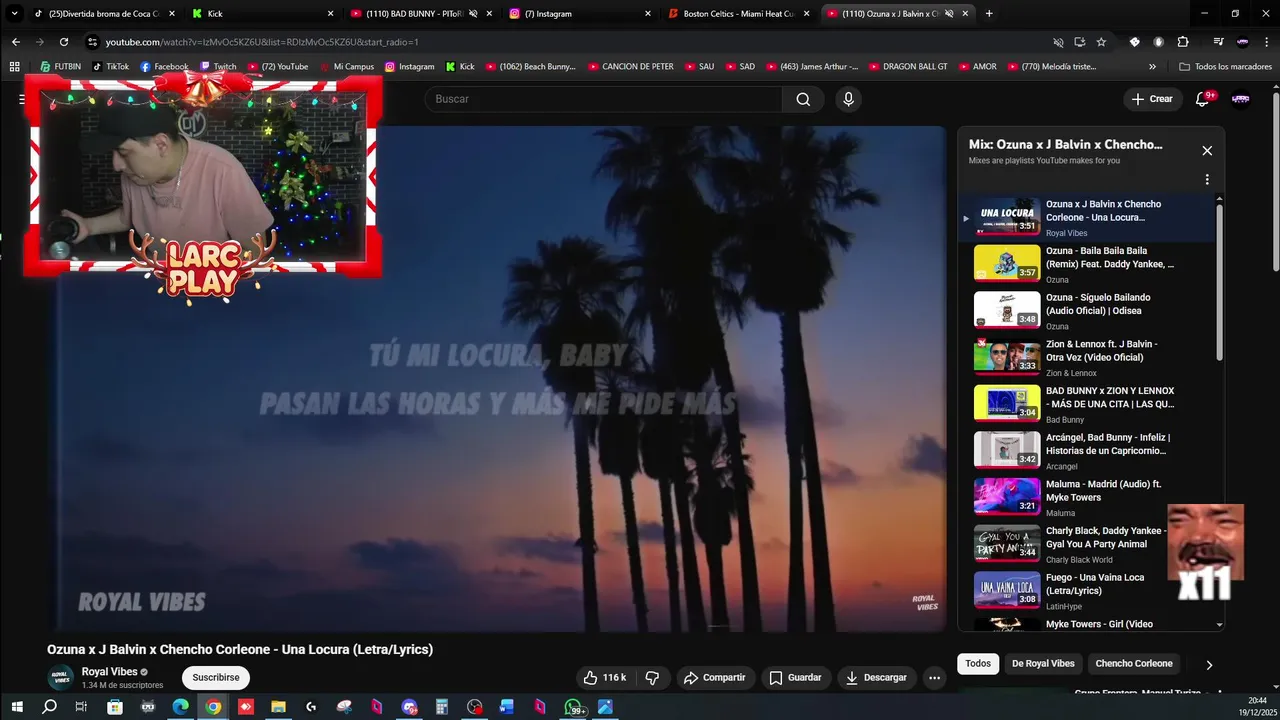Screen dimensions: 1280x720
Task: Open the tab search dropdown arrow
Action: [x=14, y=13]
